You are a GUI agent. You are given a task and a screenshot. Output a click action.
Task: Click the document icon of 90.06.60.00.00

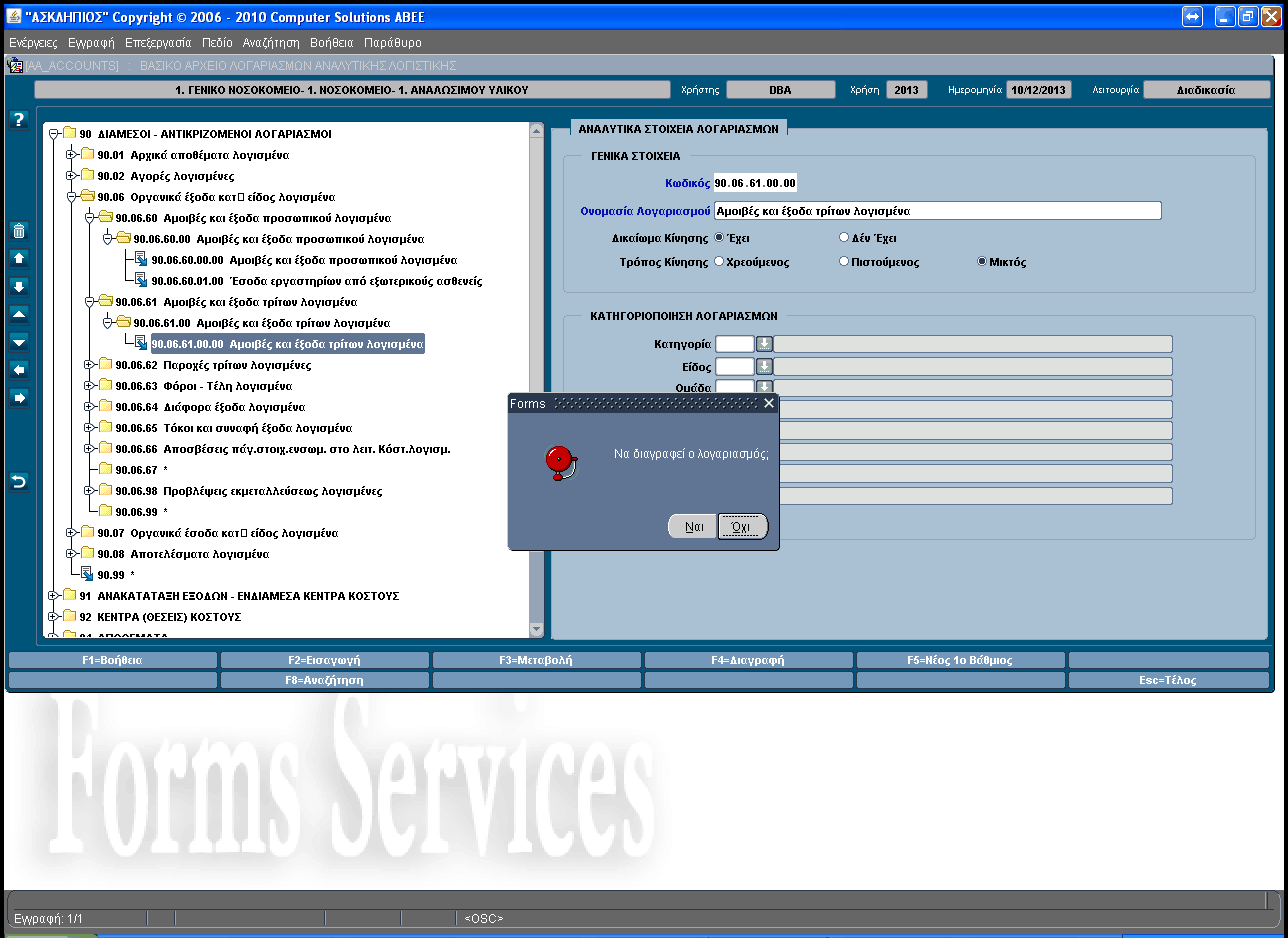click(x=141, y=260)
